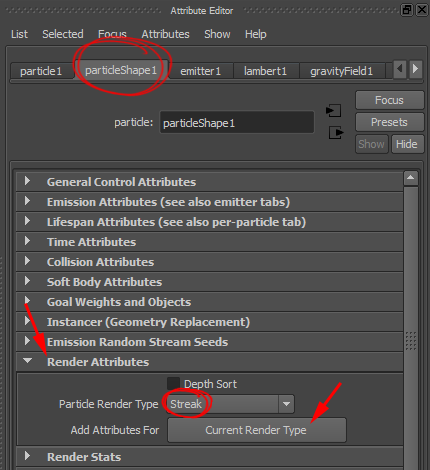Click the 'Add Attributes For' label

(115, 430)
